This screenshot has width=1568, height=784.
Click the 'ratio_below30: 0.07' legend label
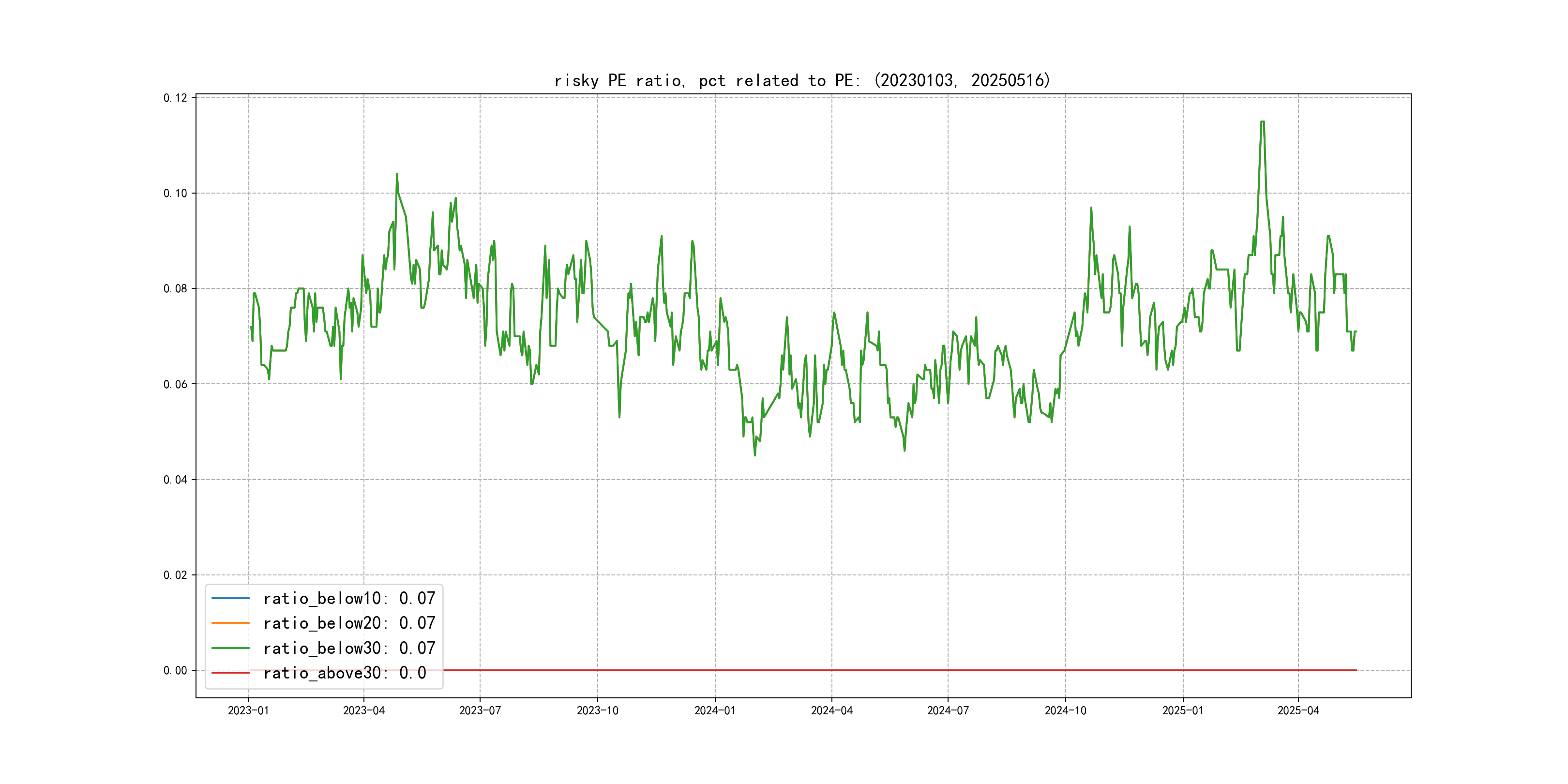click(349, 648)
